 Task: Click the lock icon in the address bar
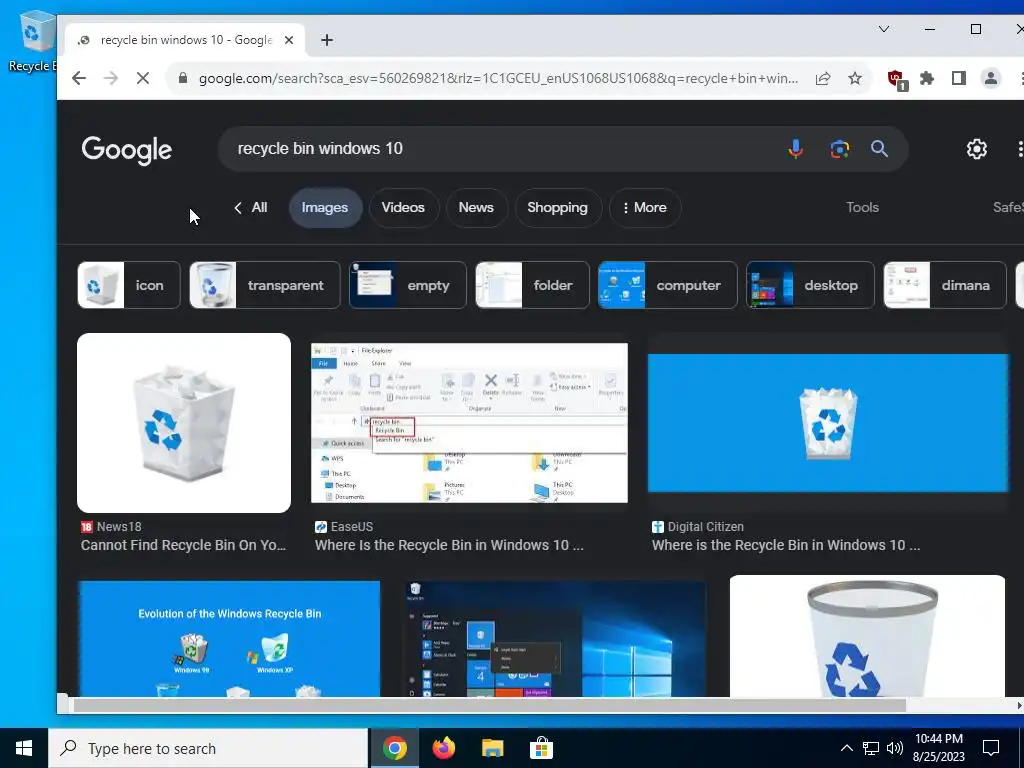(x=183, y=78)
